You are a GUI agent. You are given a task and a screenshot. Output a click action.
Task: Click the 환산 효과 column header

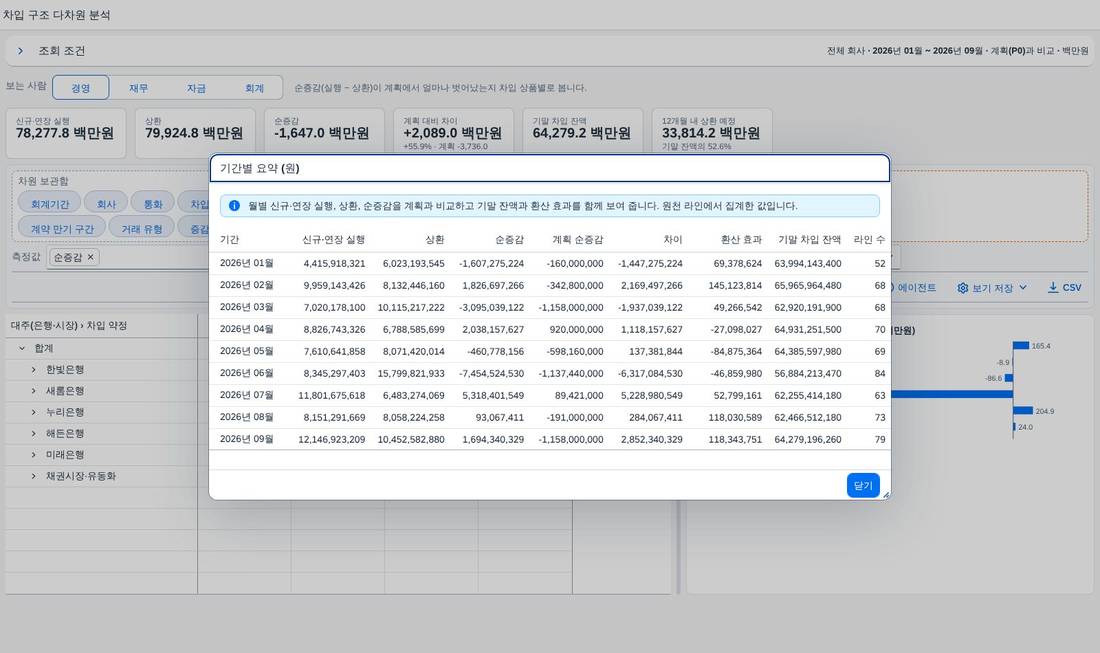(741, 239)
